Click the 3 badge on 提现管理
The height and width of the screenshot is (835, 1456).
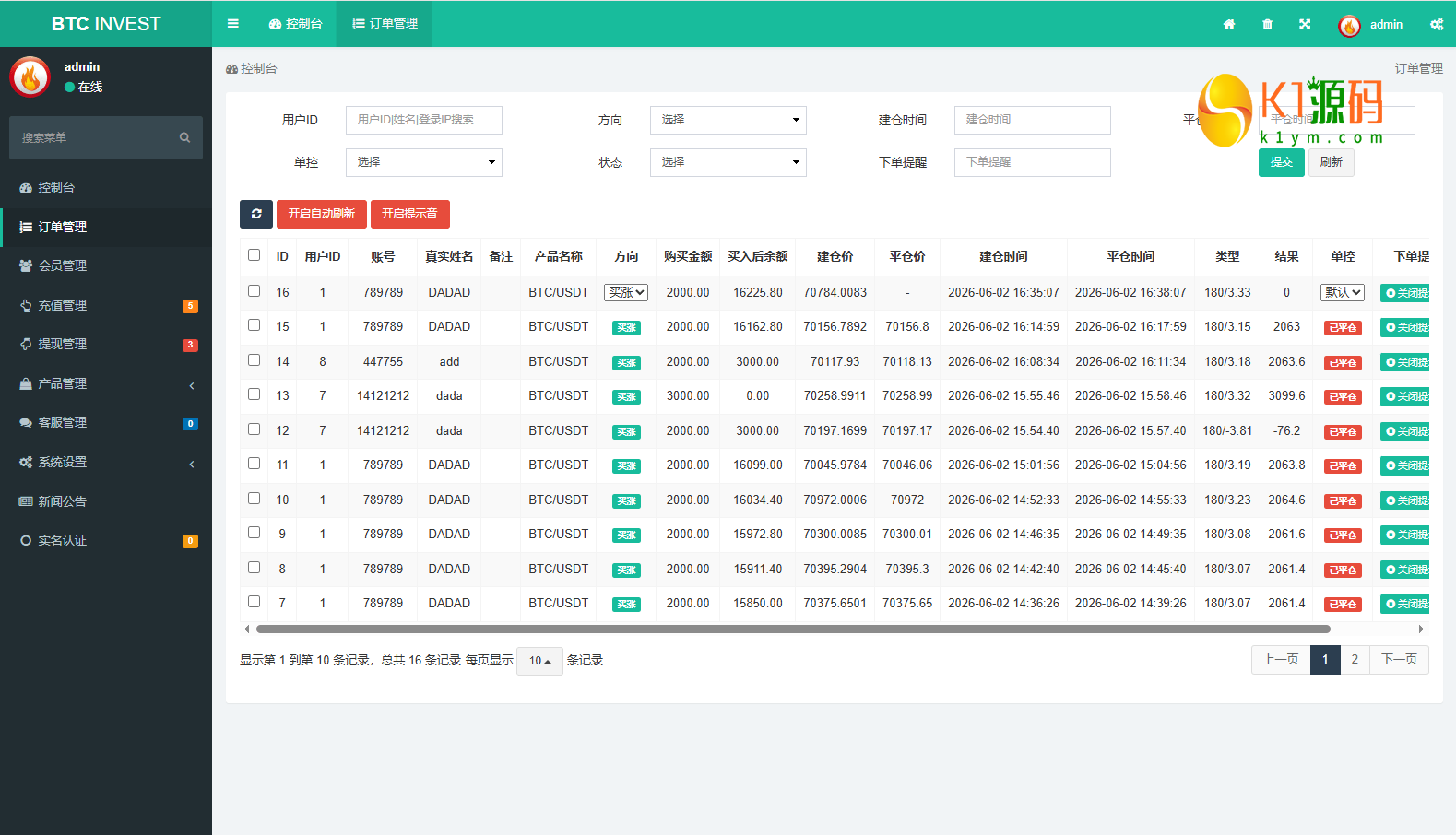[x=190, y=345]
